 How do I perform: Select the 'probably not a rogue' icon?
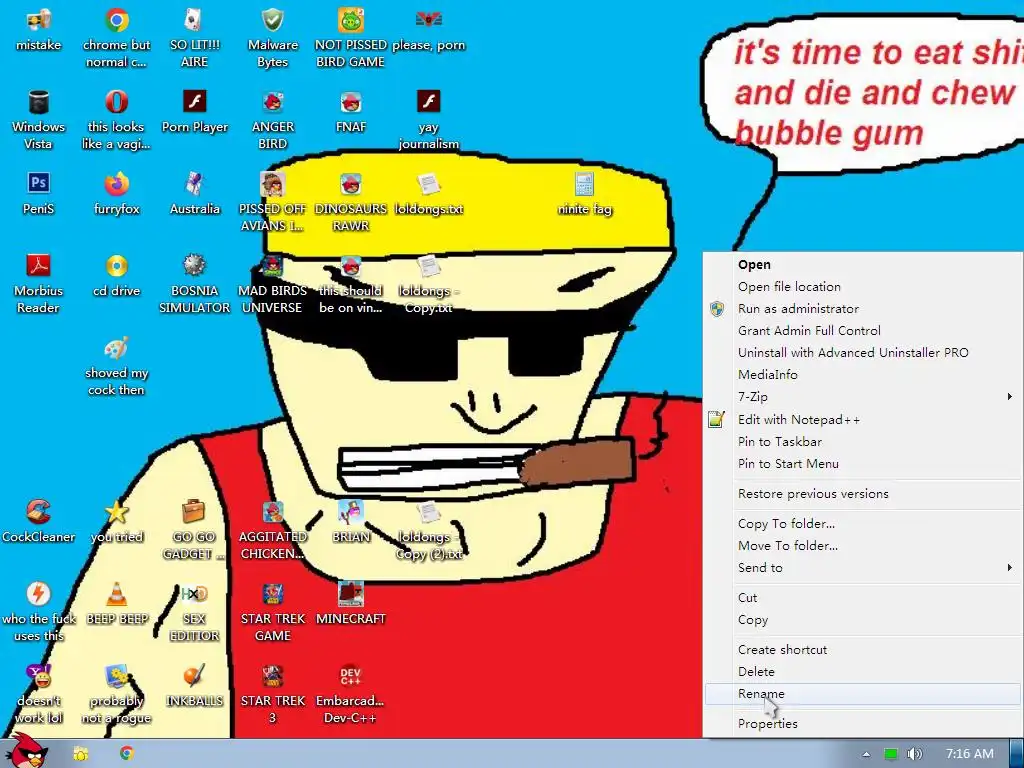[116, 695]
